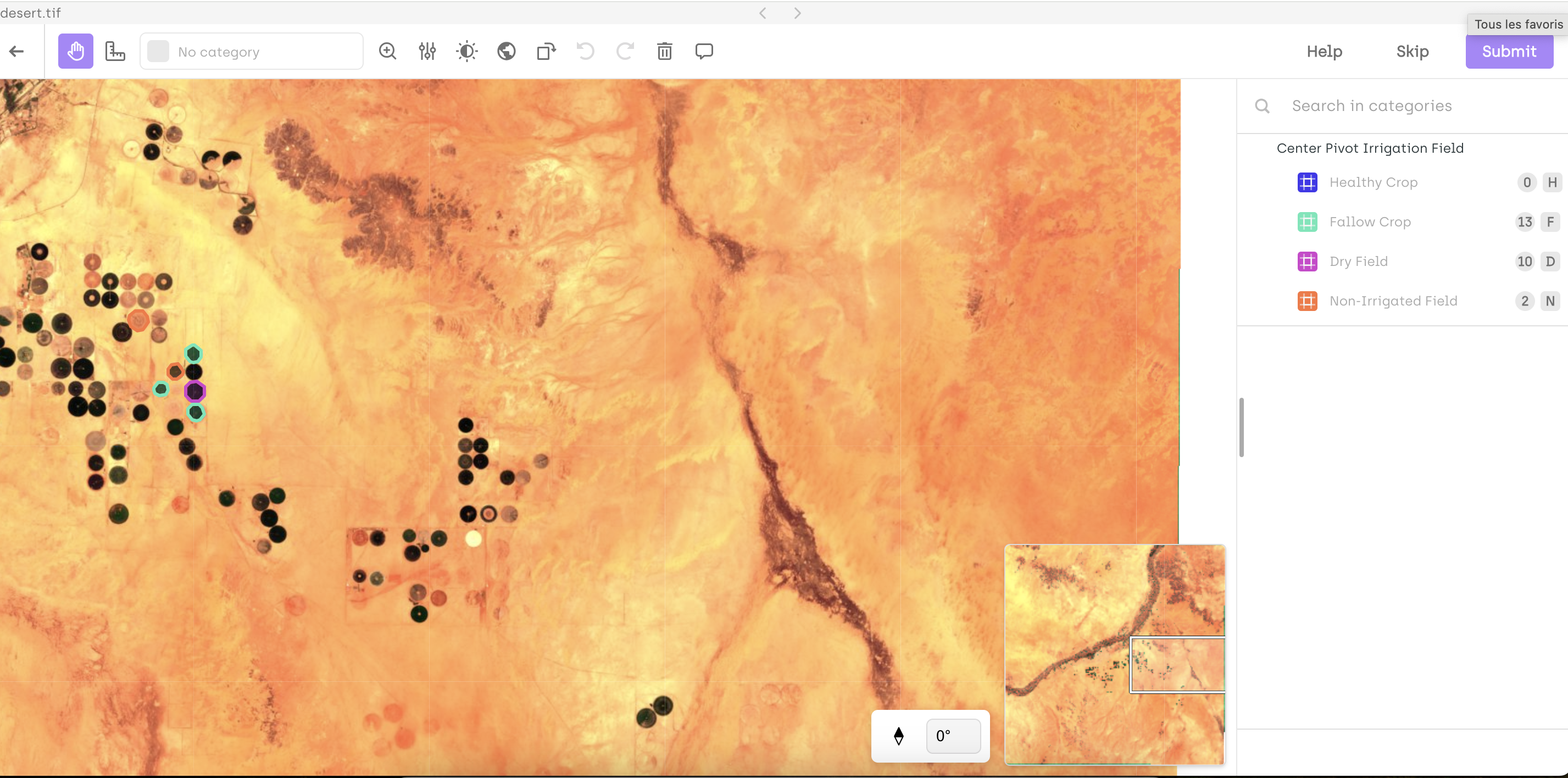Open the No category dropdown
The image size is (1568, 778).
click(x=252, y=52)
